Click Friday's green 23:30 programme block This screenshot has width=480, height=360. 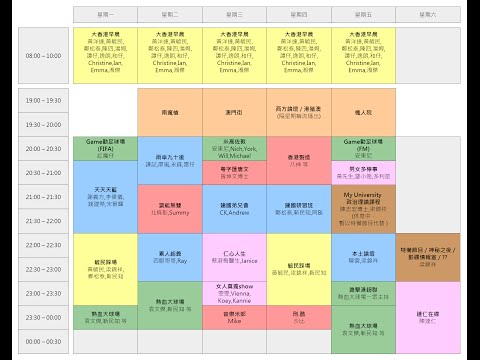(363, 330)
